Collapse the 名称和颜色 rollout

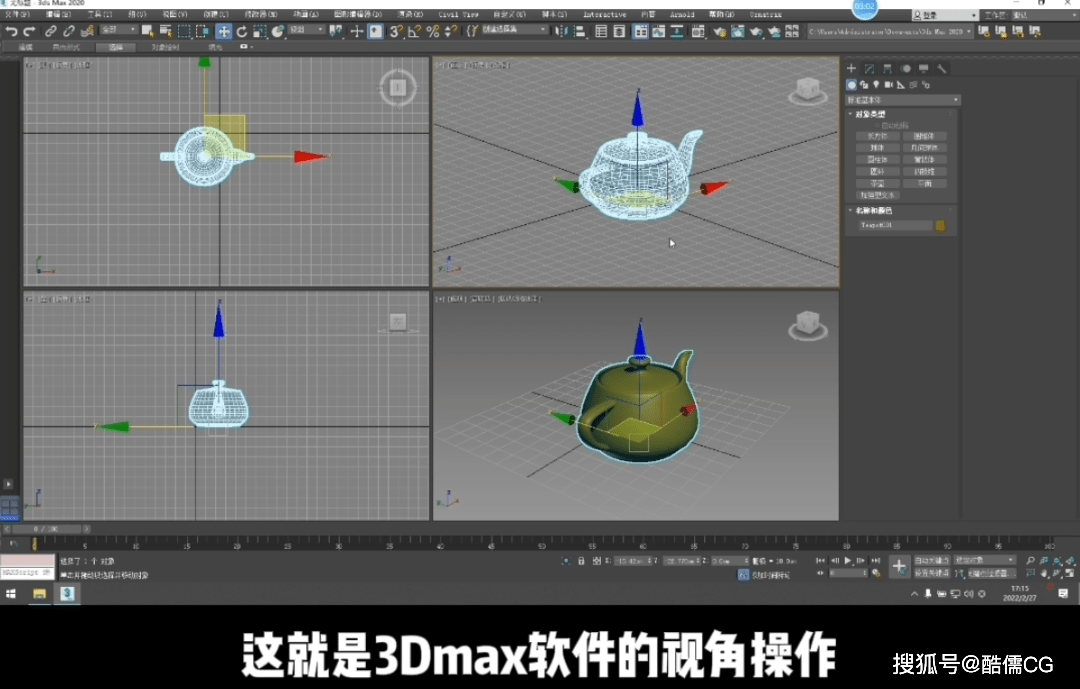tap(873, 210)
